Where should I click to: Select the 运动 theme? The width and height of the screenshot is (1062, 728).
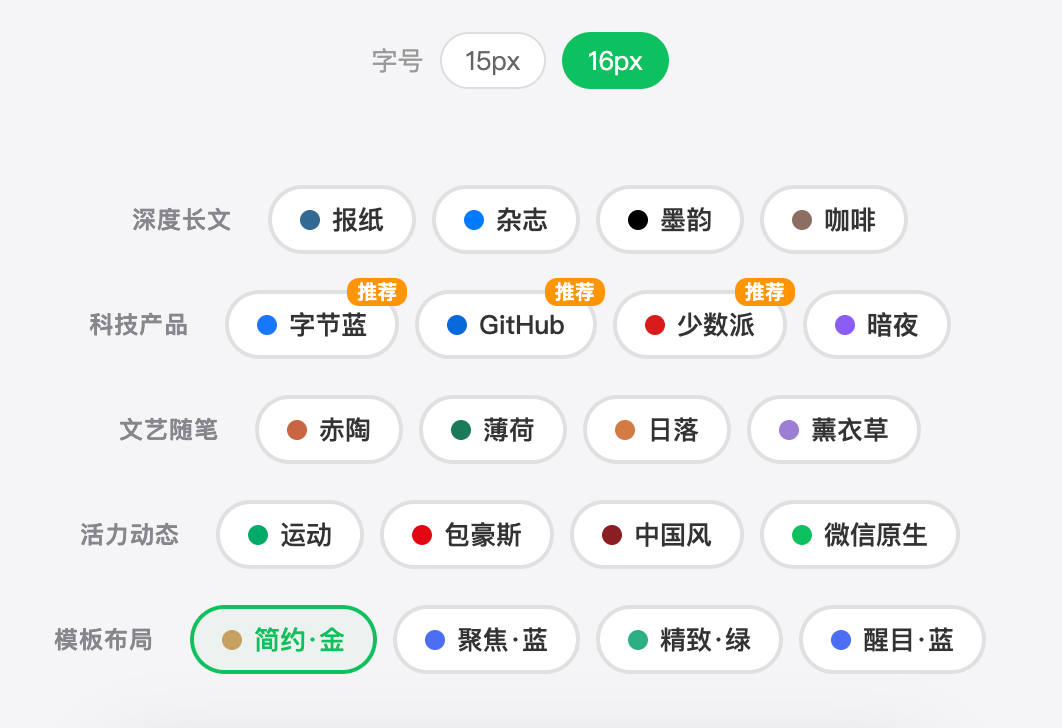(x=290, y=535)
